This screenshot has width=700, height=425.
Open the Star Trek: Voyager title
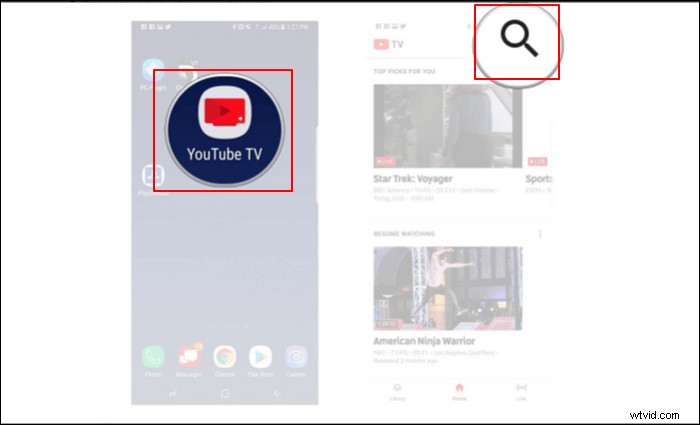point(413,179)
